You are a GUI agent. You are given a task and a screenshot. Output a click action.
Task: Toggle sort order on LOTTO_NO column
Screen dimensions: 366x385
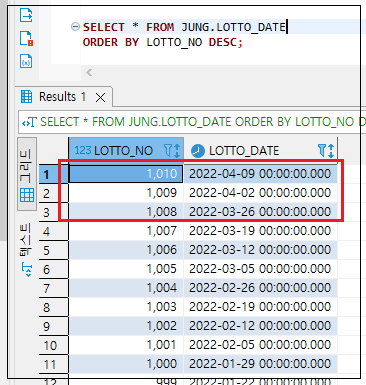(x=177, y=151)
